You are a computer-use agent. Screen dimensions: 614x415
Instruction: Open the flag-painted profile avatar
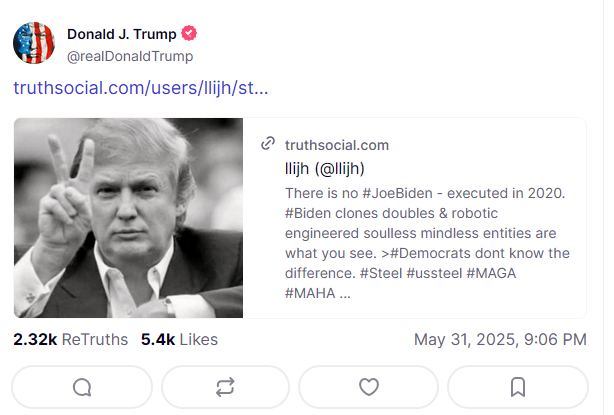pyautogui.click(x=34, y=43)
